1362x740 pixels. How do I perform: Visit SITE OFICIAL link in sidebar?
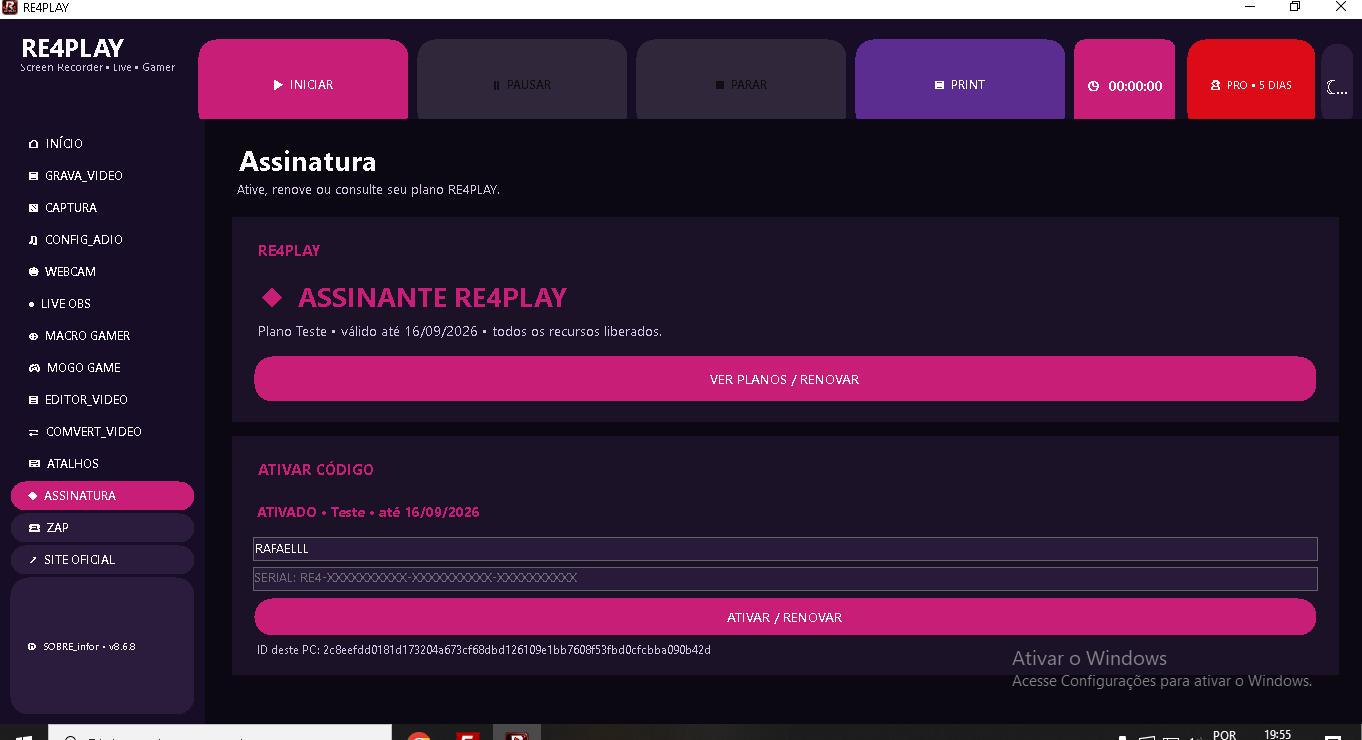[102, 560]
